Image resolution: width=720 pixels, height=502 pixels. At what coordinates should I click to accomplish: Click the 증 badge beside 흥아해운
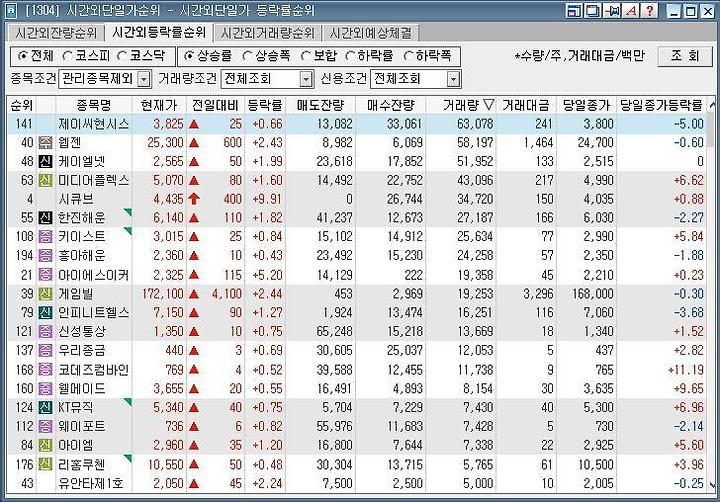coord(45,255)
